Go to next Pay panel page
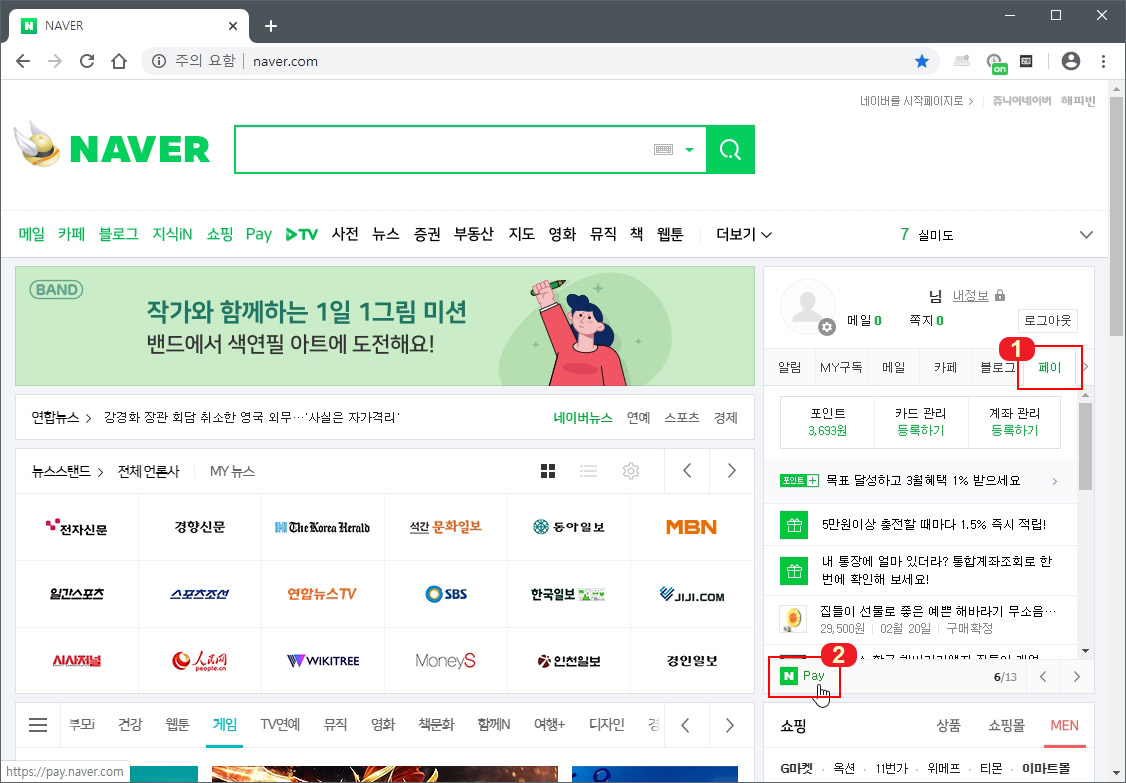 1076,677
